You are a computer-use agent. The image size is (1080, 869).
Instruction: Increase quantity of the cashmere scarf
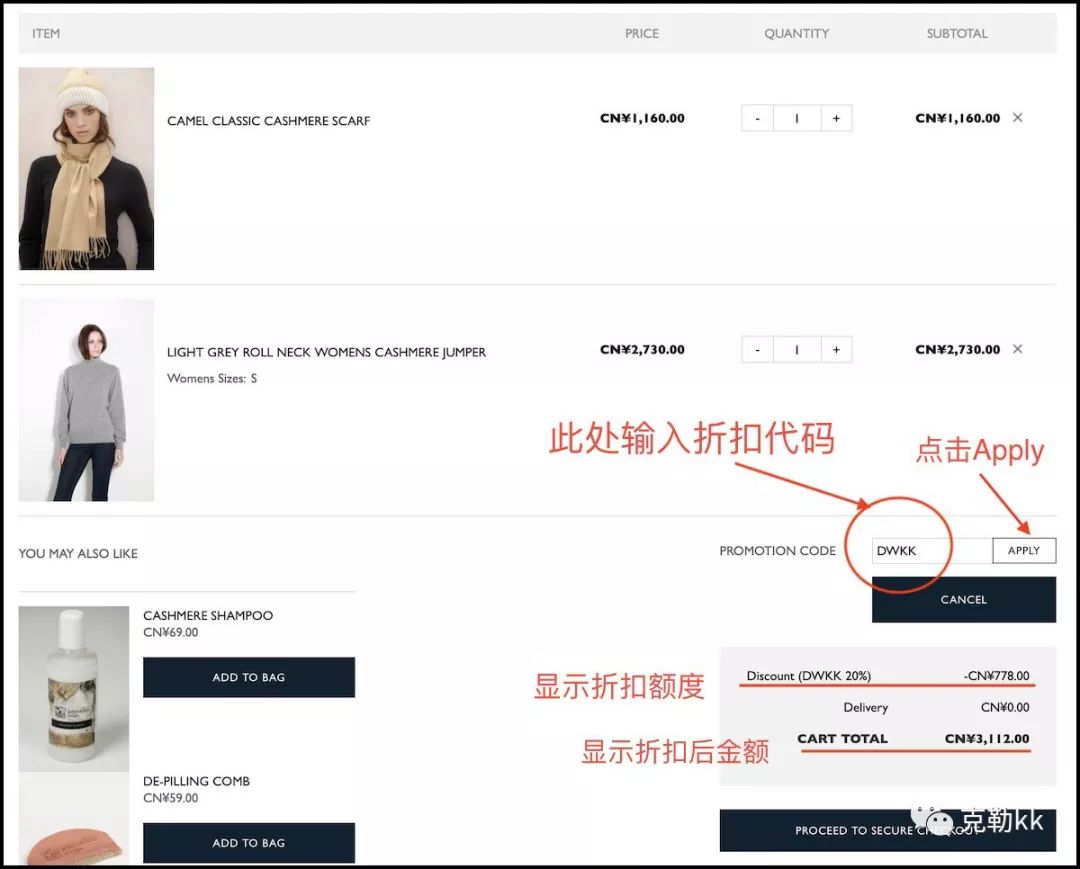pos(836,117)
